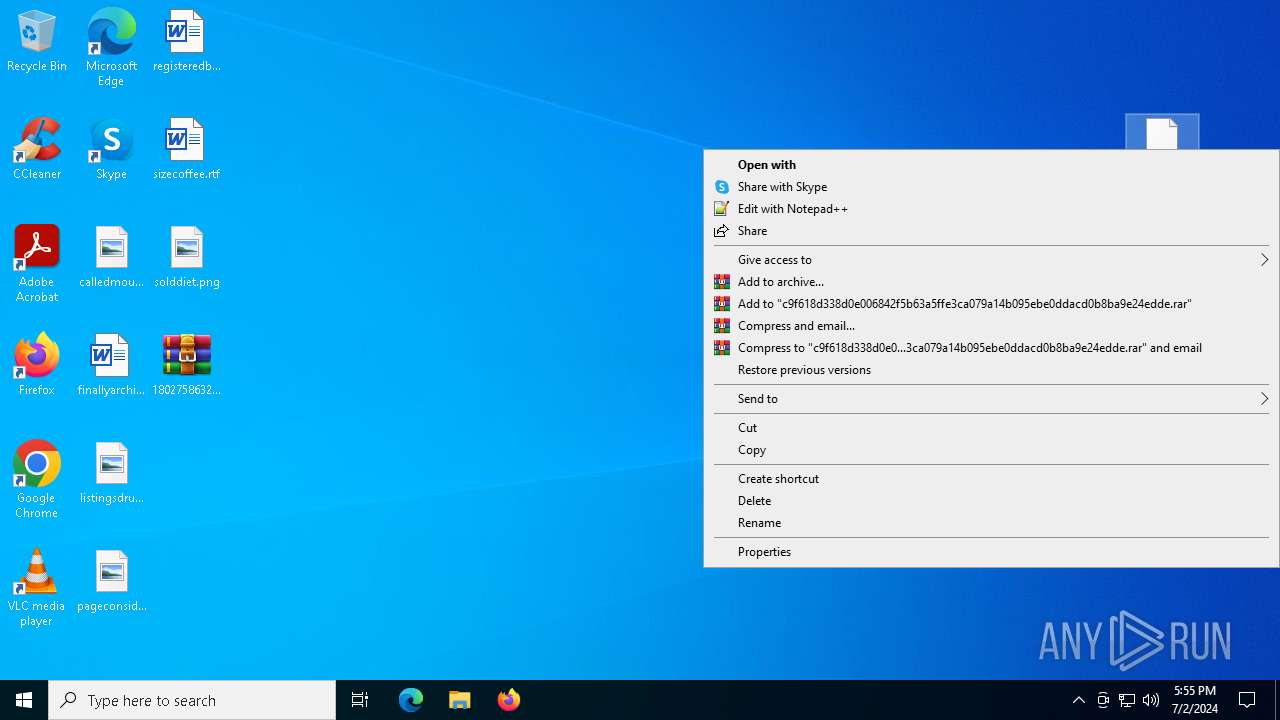Choose Rename in the context menu
1280x720 pixels.
pos(991,523)
